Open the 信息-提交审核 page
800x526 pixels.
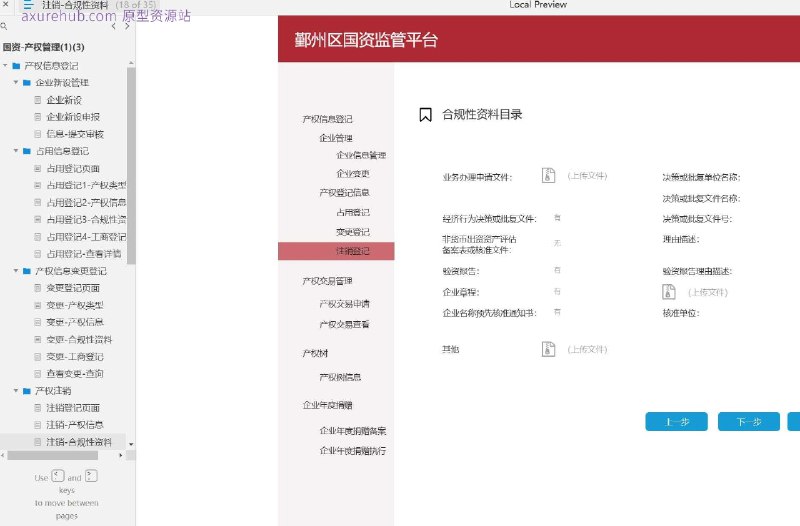pos(75,134)
